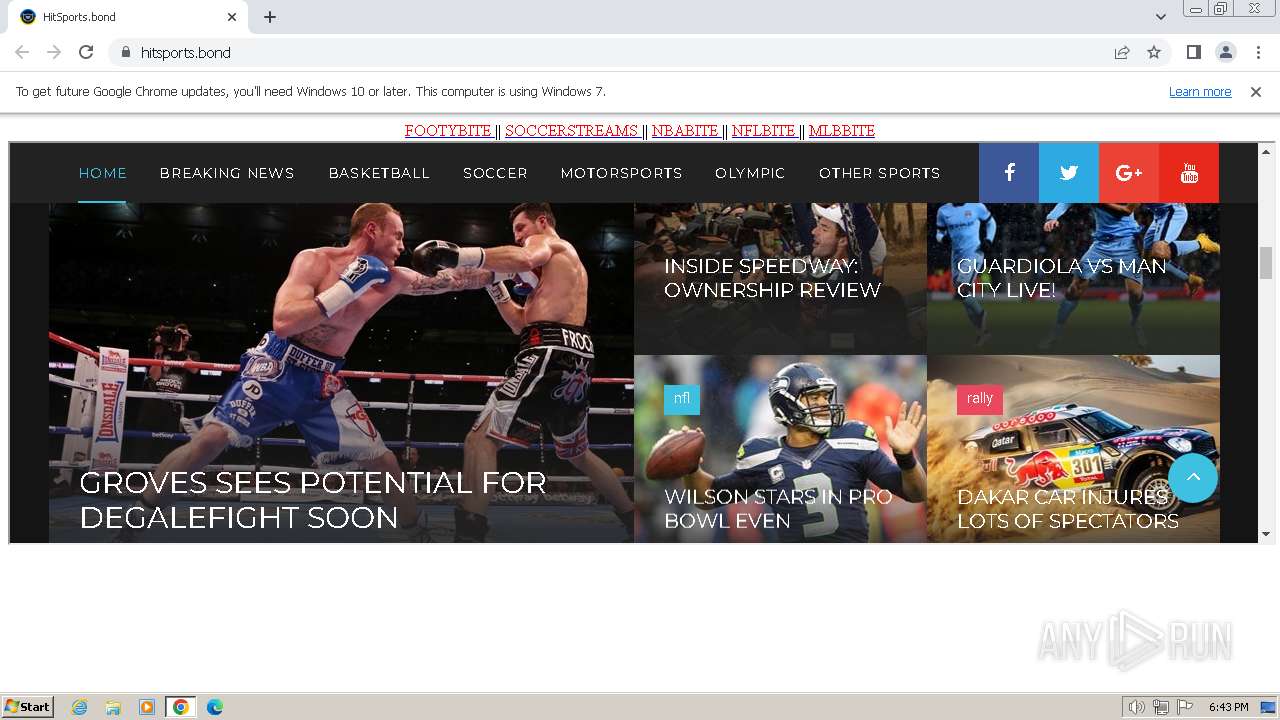Reload the hitsports.bond page
The image size is (1280, 720).
click(x=86, y=52)
